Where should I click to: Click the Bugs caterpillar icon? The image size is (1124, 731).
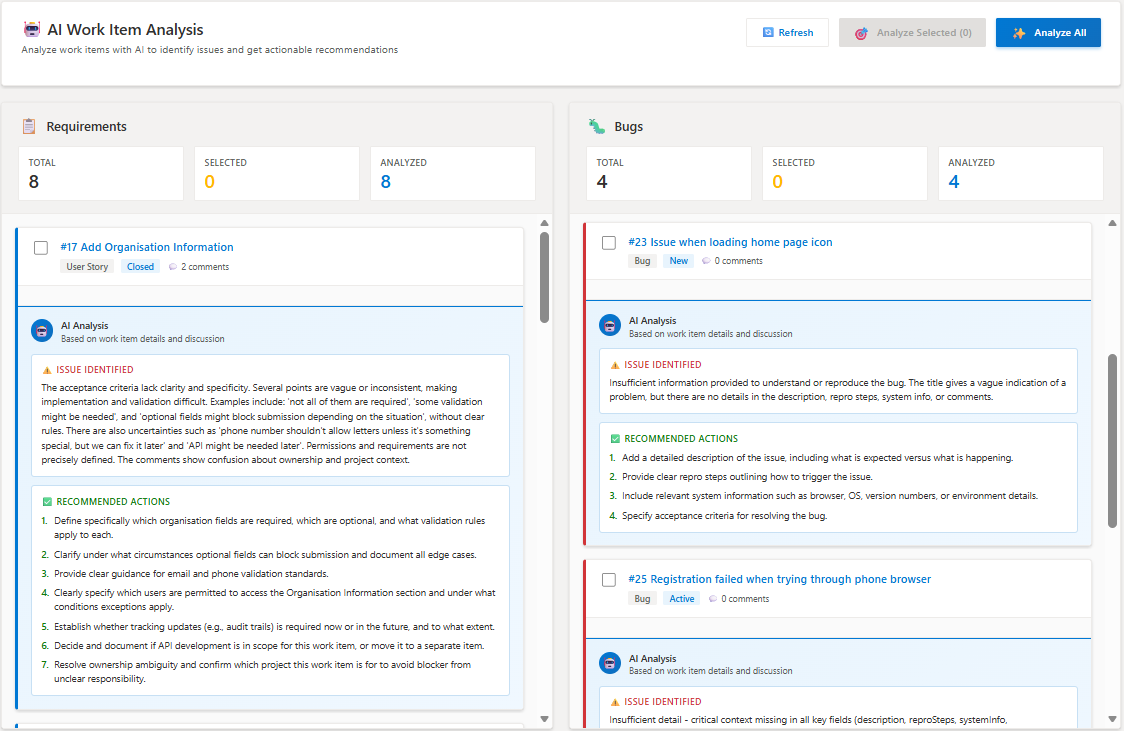[x=597, y=126]
